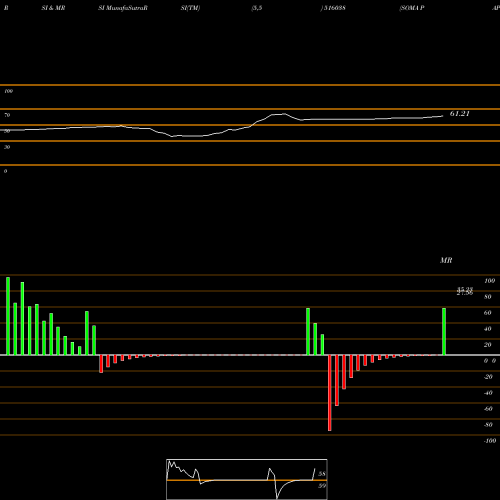Image resolution: width=500 pixels, height=500 pixels.
Task: Select the rightmost green bar in MR chart
Action: coord(444,332)
